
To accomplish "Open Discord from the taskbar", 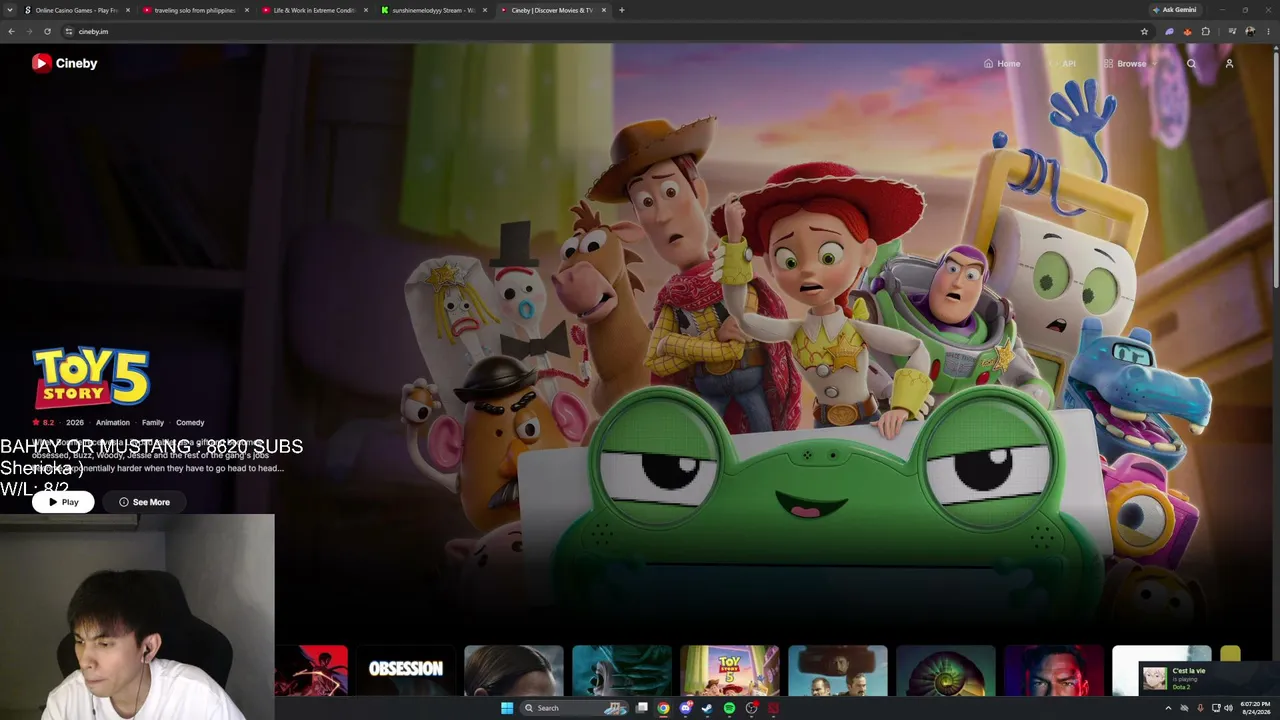I will 685,708.
